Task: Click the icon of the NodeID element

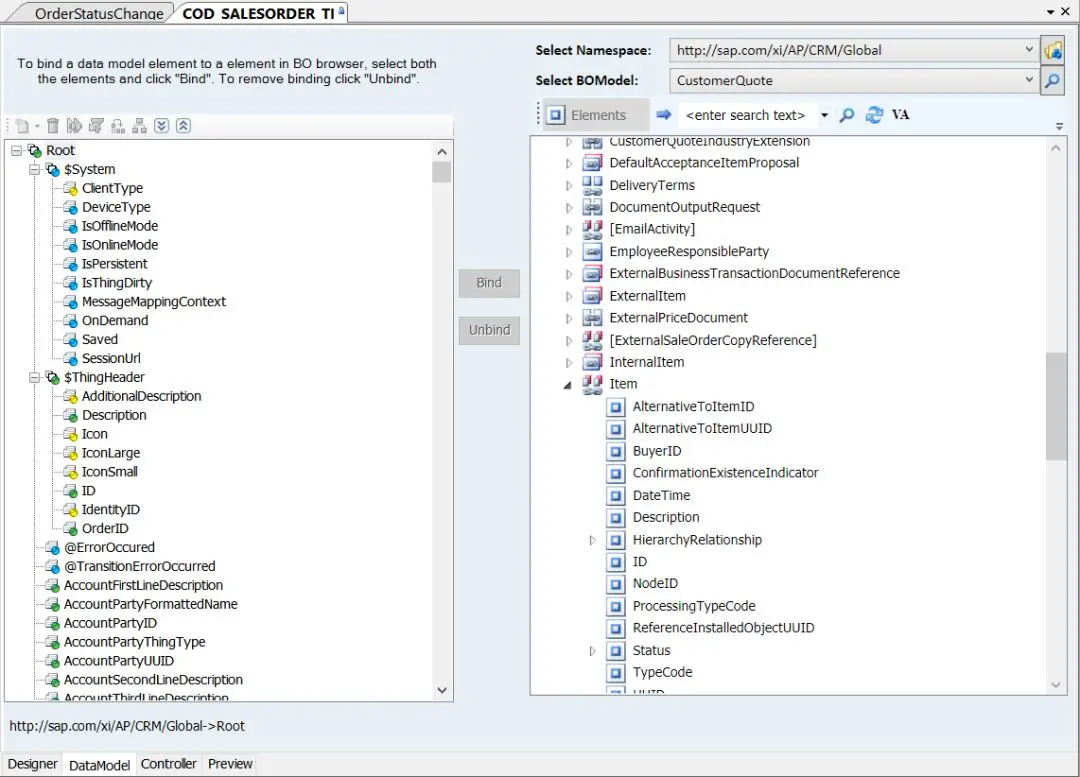Action: (615, 584)
